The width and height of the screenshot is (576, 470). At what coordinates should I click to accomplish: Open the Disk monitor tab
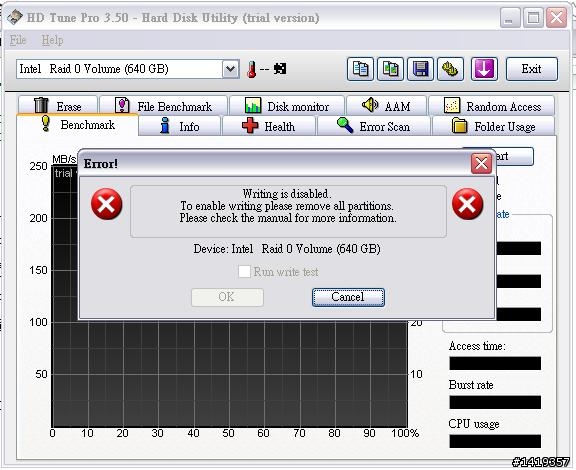pos(287,106)
